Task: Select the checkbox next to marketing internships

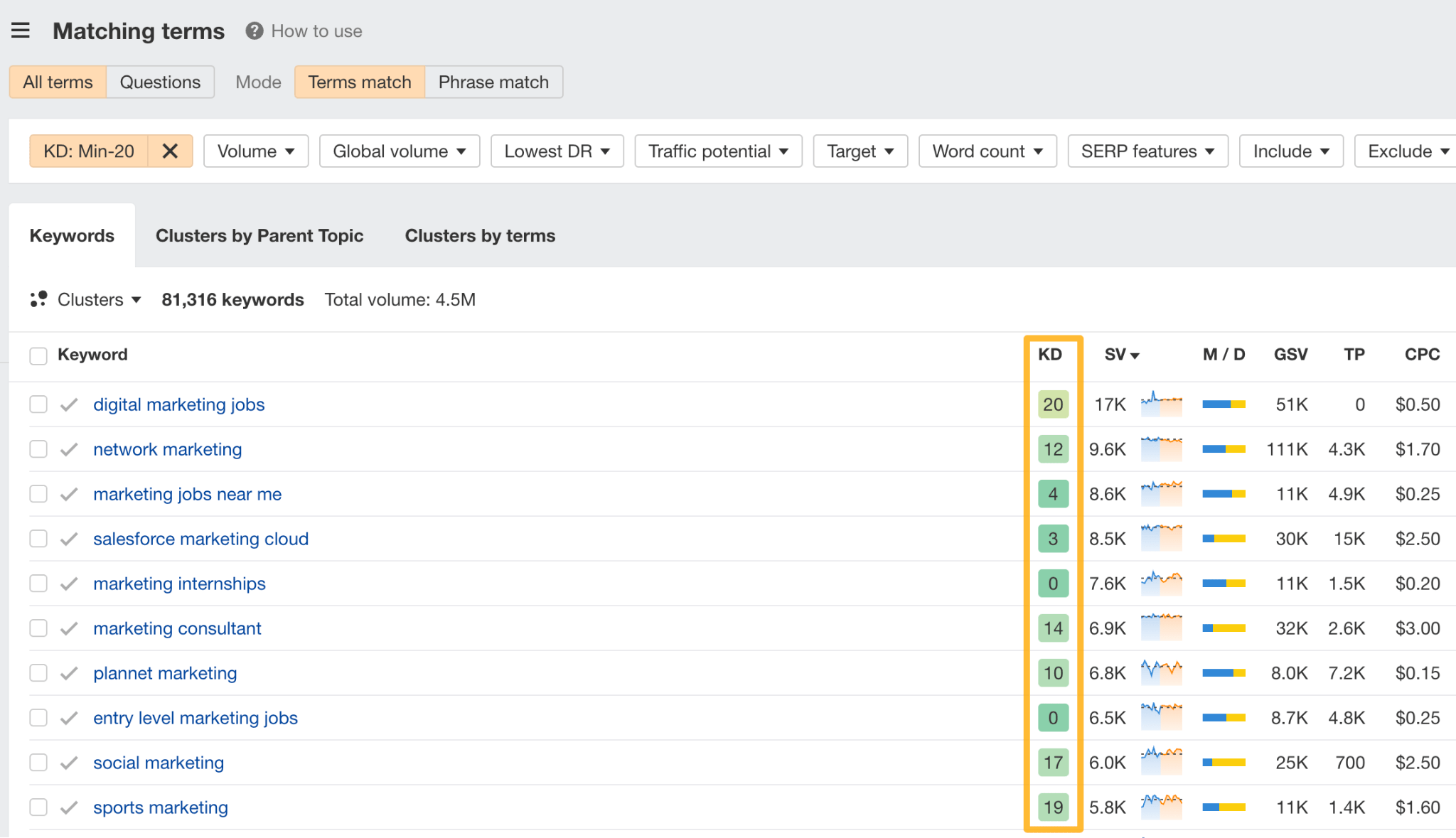Action: coord(38,583)
